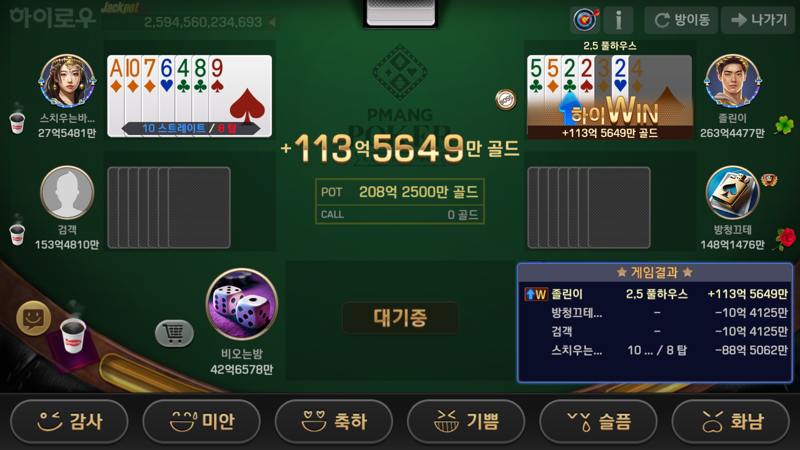
Task: Send the 화남 angry emote
Action: 731,422
